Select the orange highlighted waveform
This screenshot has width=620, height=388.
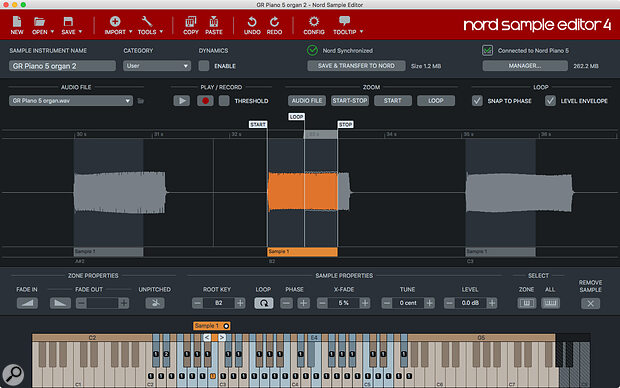click(x=302, y=191)
